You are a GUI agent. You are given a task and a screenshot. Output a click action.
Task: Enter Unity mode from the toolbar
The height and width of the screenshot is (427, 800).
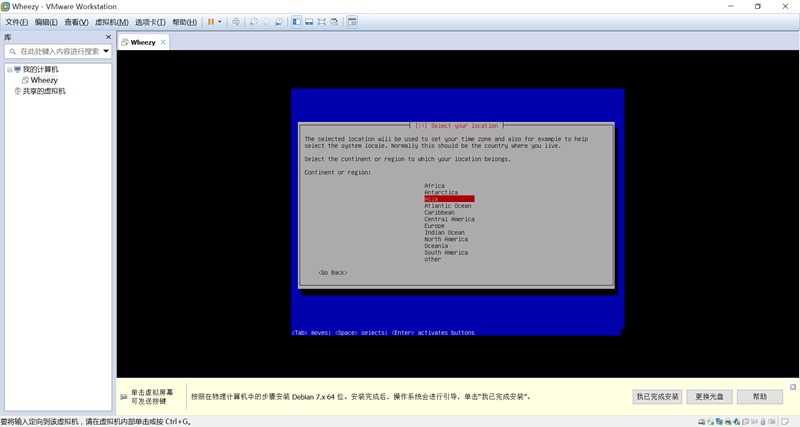[334, 22]
